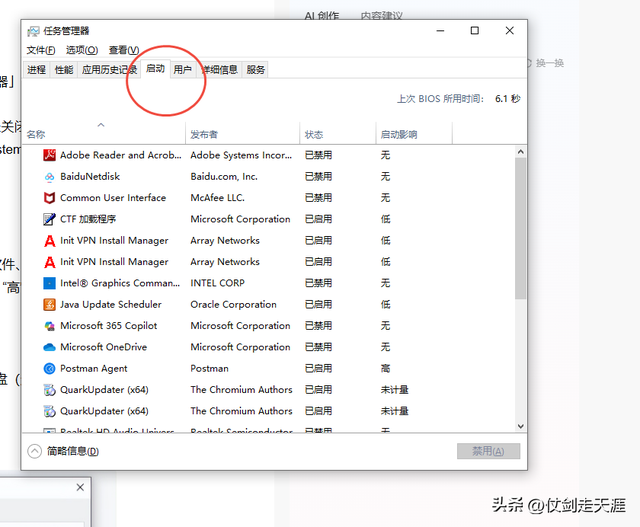Click the Postman Agent icon
The image size is (640, 527).
tap(49, 368)
